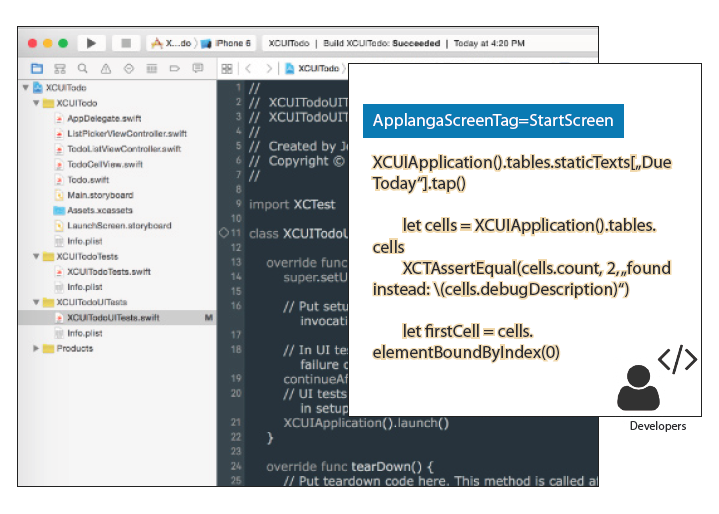
Task: Open the Breakpoint navigator icon
Action: click(x=175, y=69)
